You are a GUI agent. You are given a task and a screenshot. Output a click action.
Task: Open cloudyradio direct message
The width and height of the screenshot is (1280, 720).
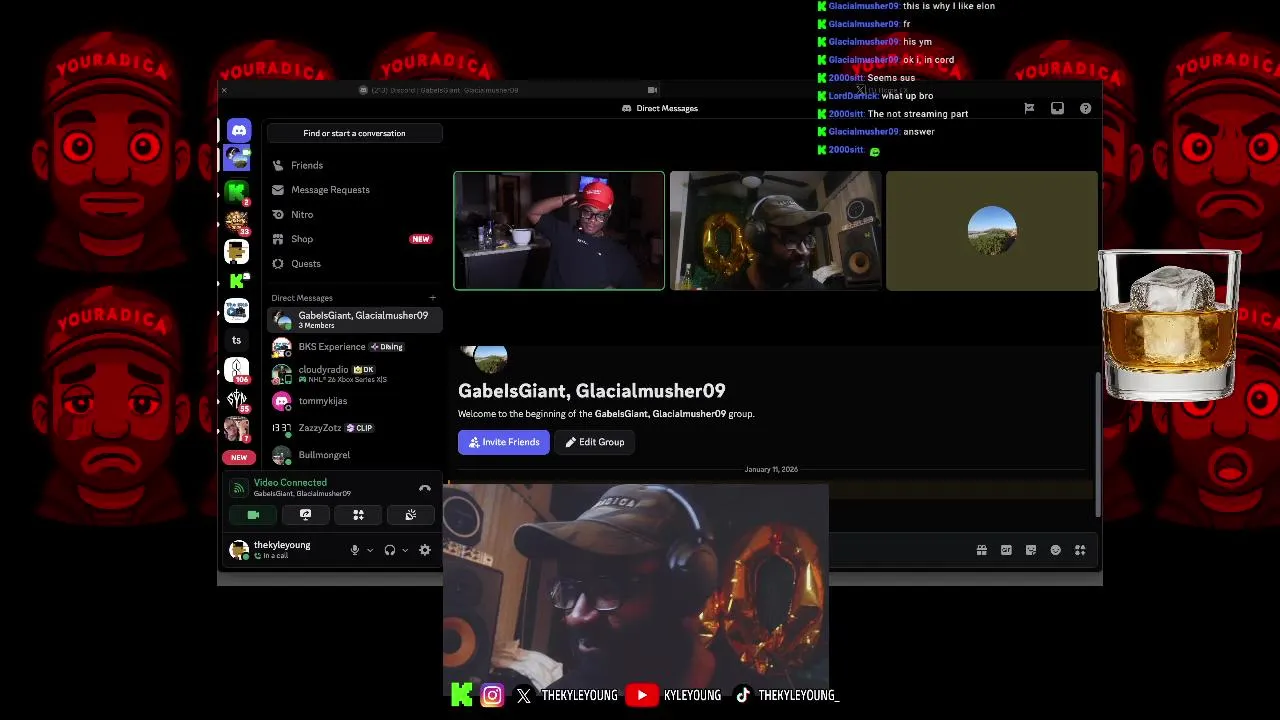355,374
